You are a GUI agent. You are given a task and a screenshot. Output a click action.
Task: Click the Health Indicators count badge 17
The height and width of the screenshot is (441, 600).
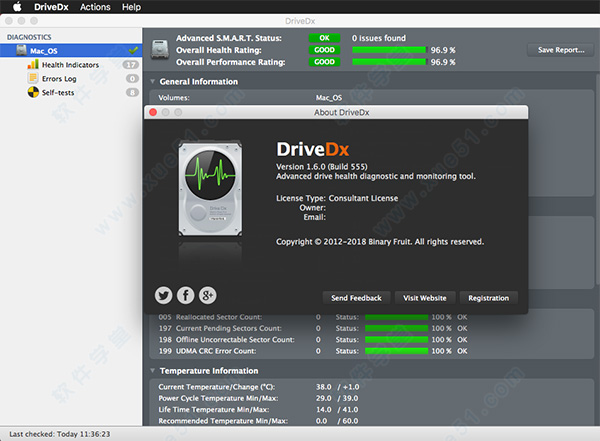[131, 65]
